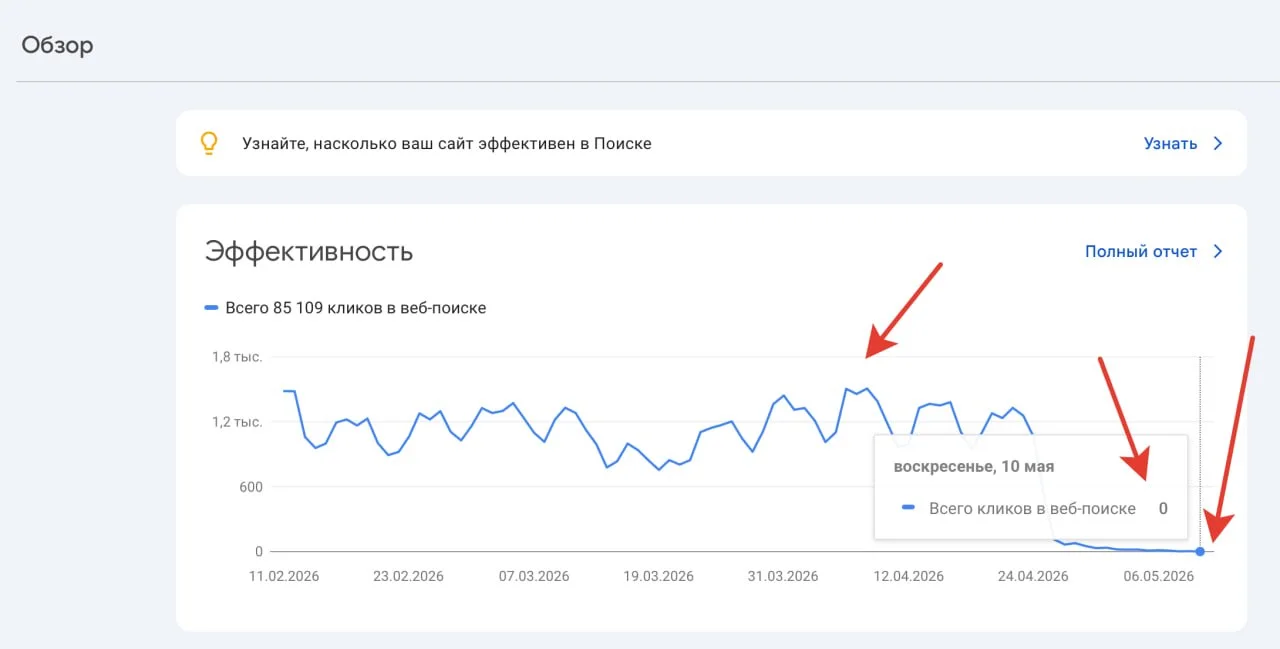Click "Всего 85 109 кликов в веб-поиске" legend
Image resolution: width=1280 pixels, height=649 pixels.
355,308
